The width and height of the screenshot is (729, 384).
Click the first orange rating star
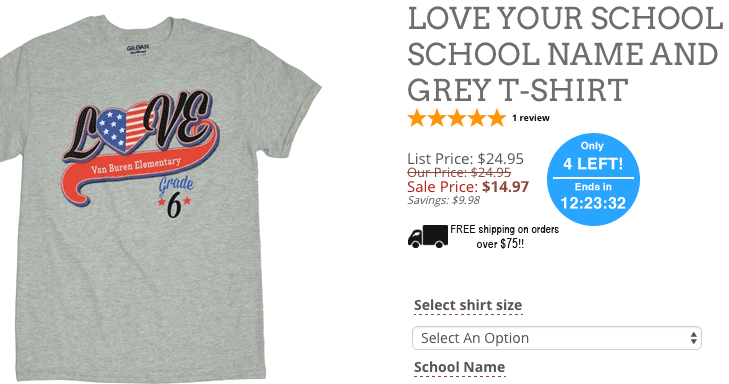click(x=417, y=118)
